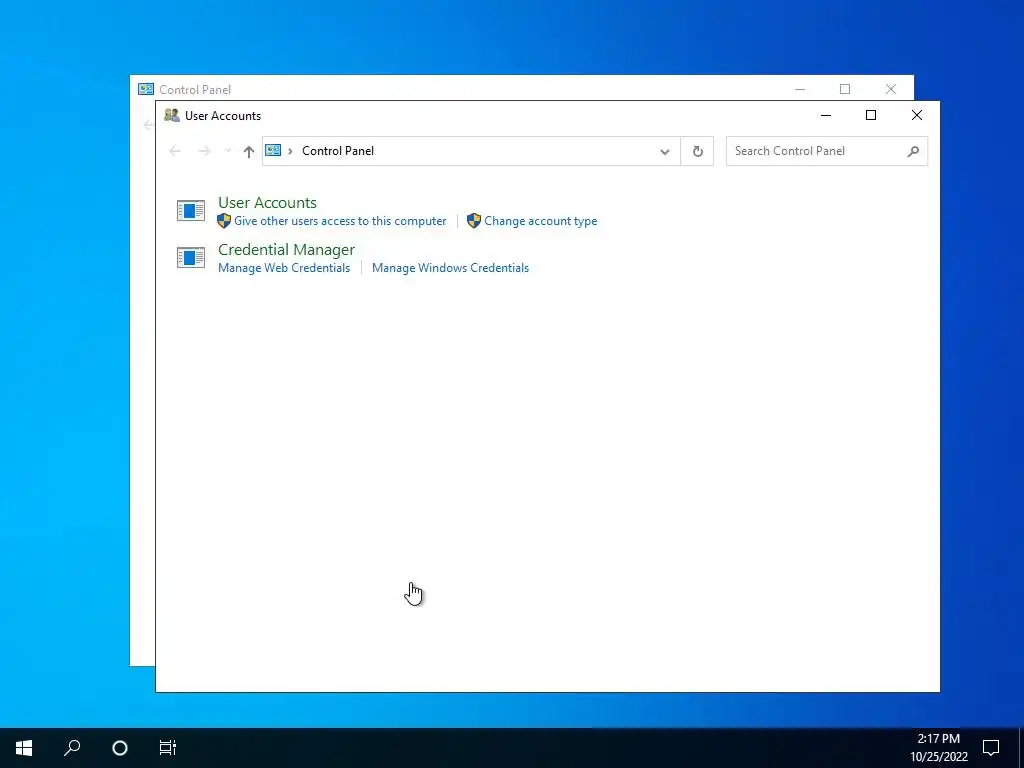Expand the address bar history dropdown

click(665, 152)
